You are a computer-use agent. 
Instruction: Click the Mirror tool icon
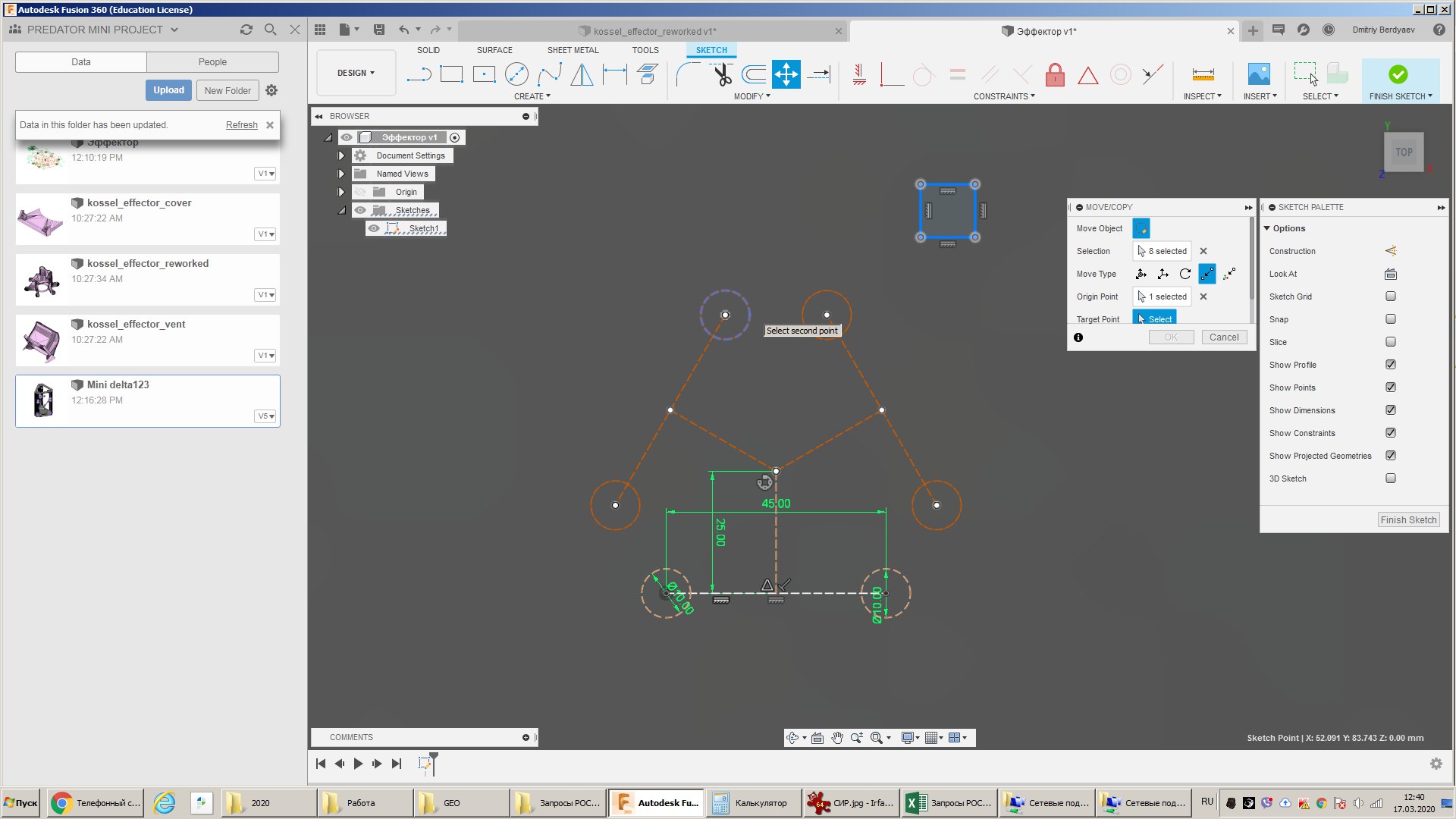582,74
